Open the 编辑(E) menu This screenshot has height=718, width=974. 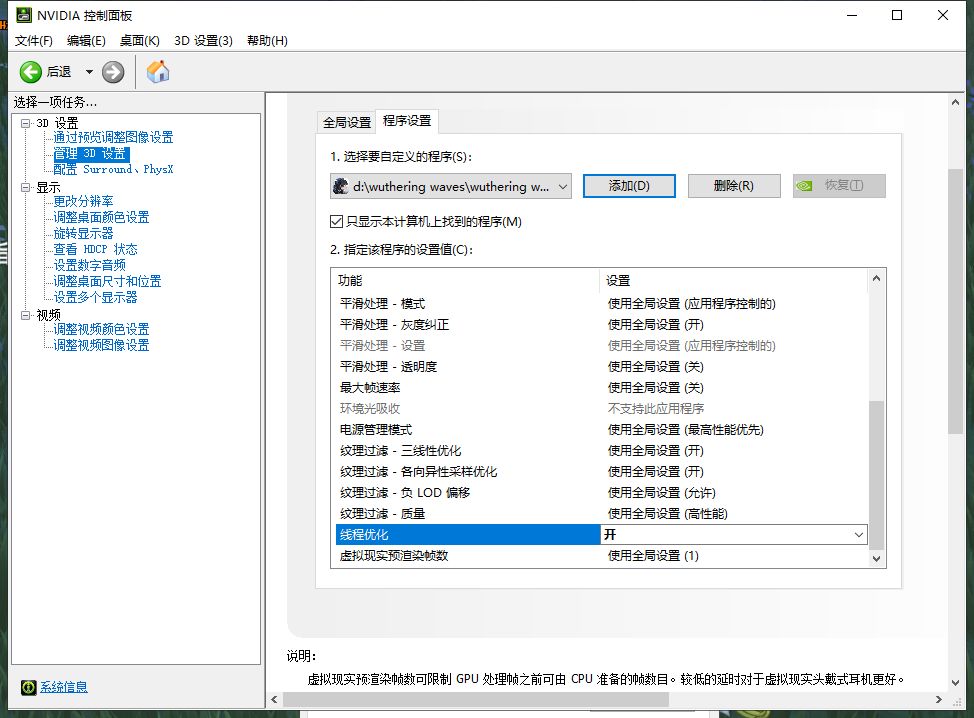tap(86, 40)
